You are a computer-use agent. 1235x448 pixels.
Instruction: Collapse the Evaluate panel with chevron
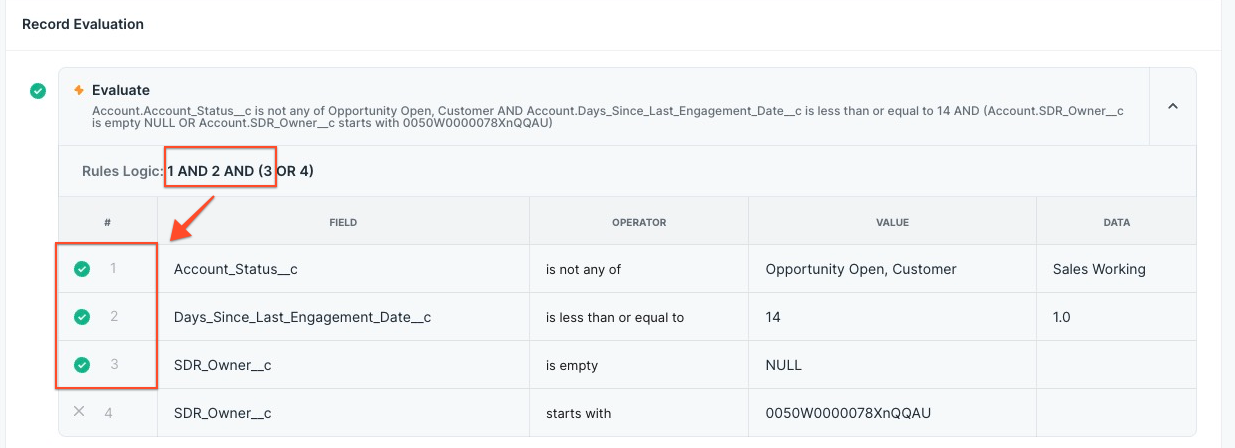[1173, 105]
